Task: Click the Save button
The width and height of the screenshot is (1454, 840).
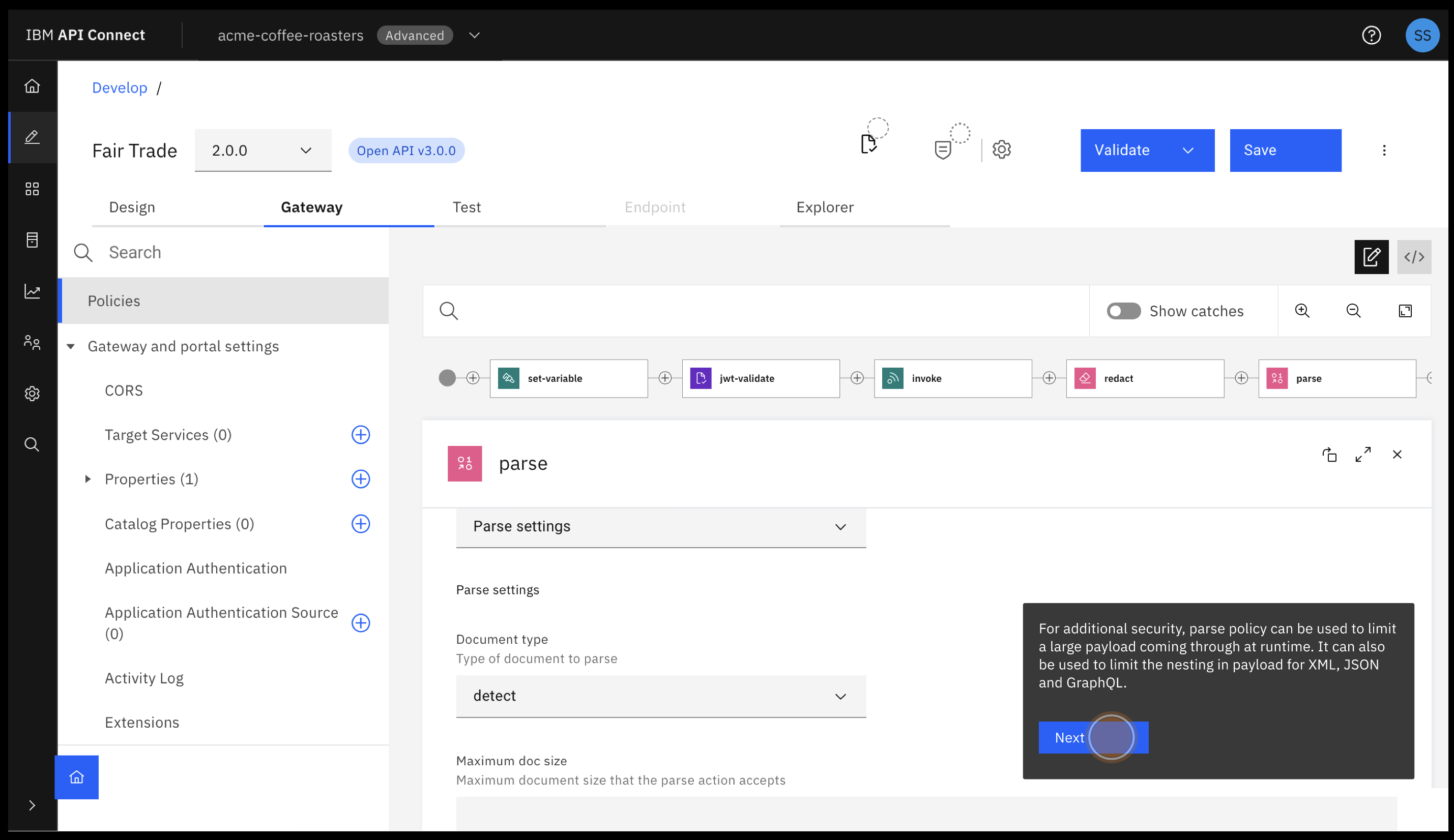Action: point(1285,151)
